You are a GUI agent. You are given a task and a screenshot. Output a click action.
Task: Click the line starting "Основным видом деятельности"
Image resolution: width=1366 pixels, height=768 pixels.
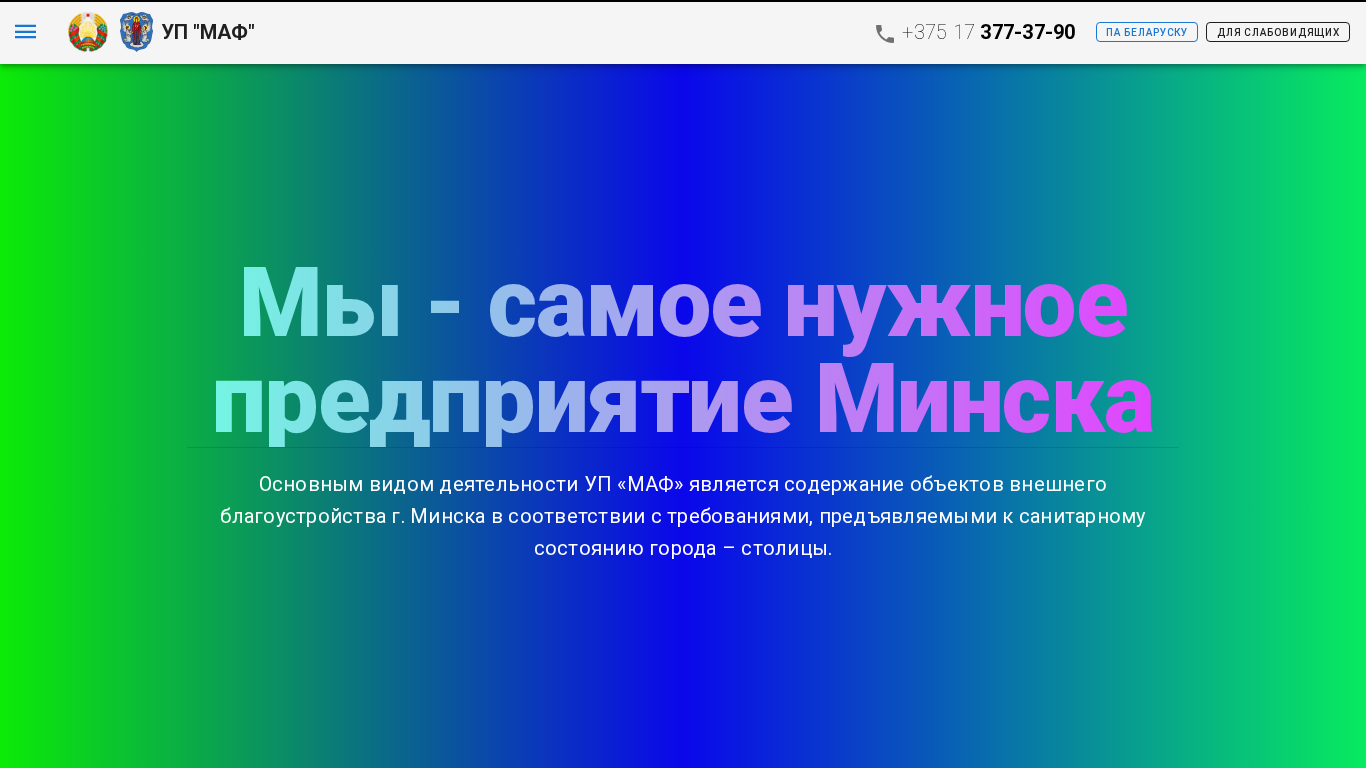tap(682, 484)
